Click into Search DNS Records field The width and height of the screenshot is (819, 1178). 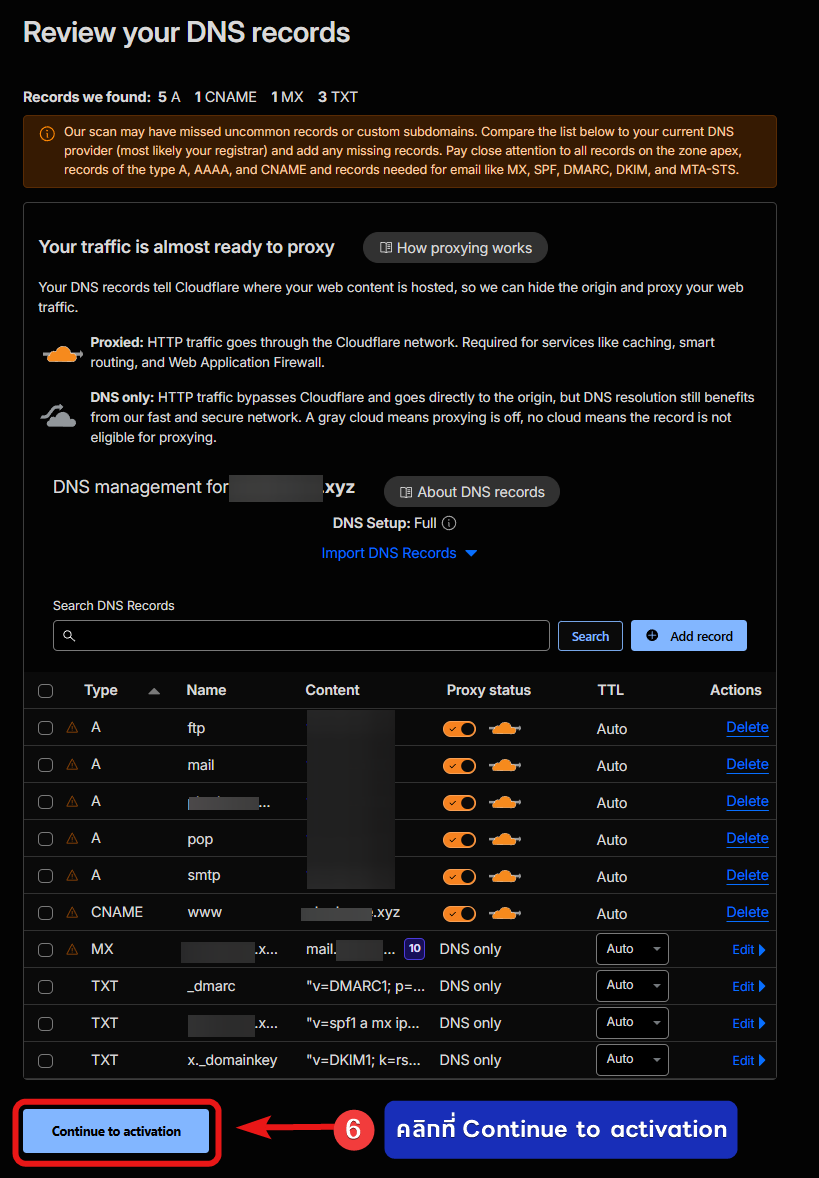tap(301, 636)
